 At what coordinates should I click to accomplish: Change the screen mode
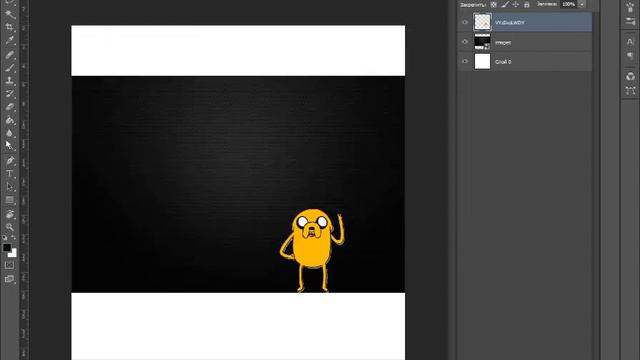point(9,279)
